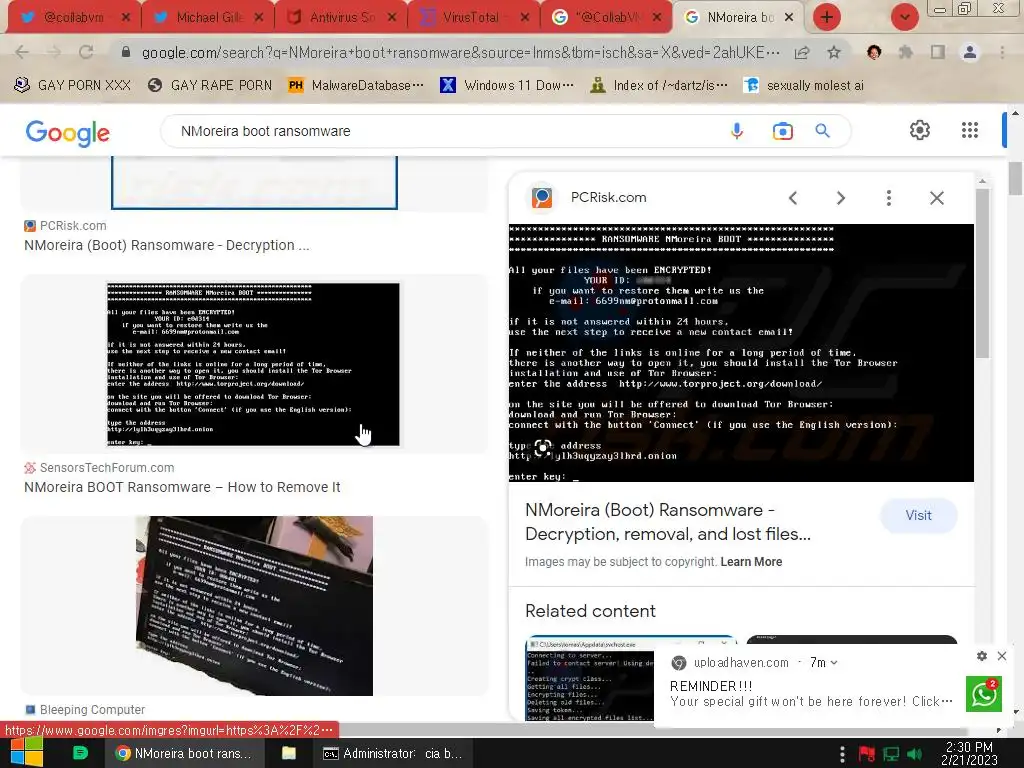Open the Google apps grid
Screen dimensions: 1024x768
[970, 130]
